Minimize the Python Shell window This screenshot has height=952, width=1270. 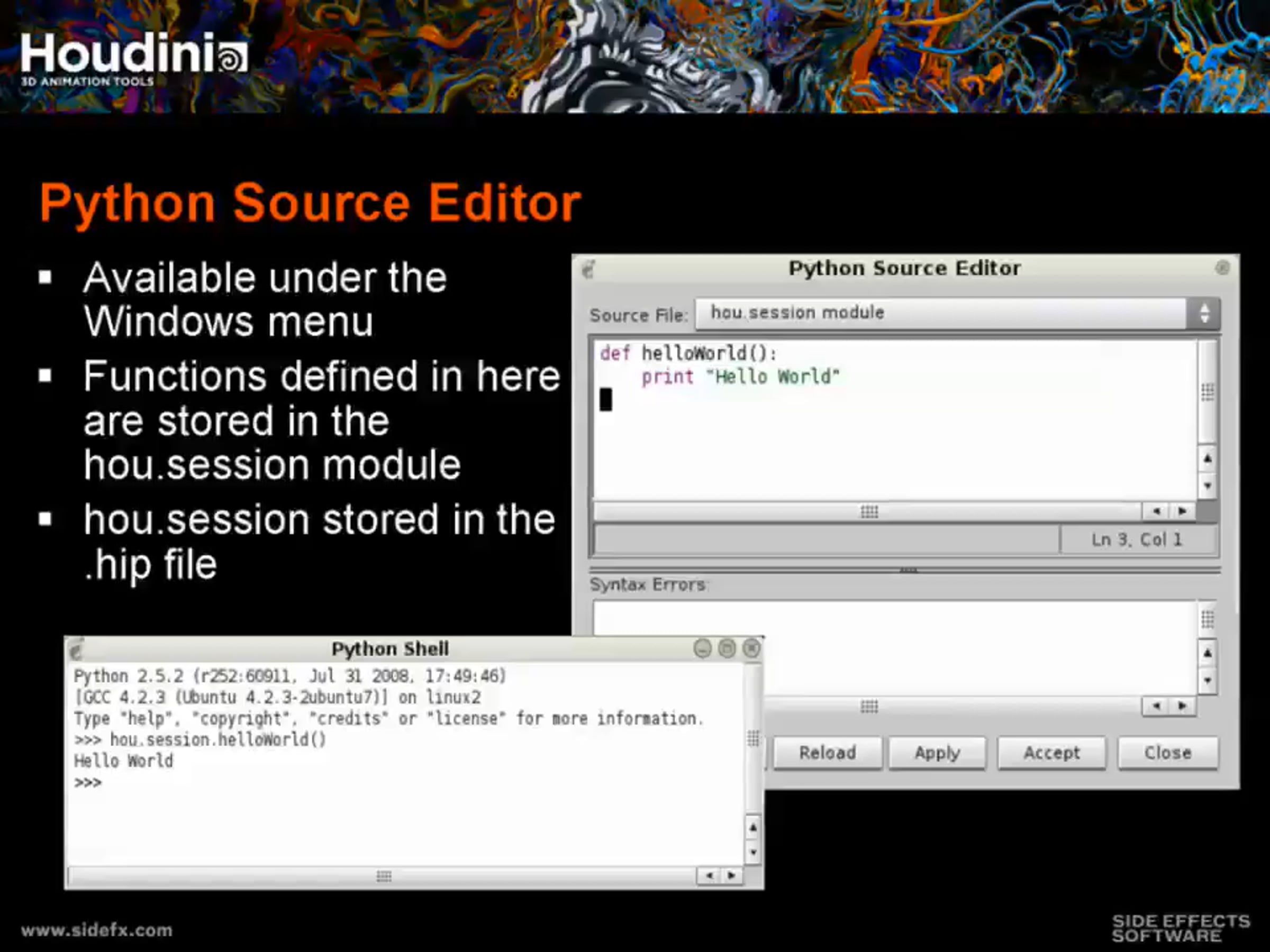(x=702, y=648)
